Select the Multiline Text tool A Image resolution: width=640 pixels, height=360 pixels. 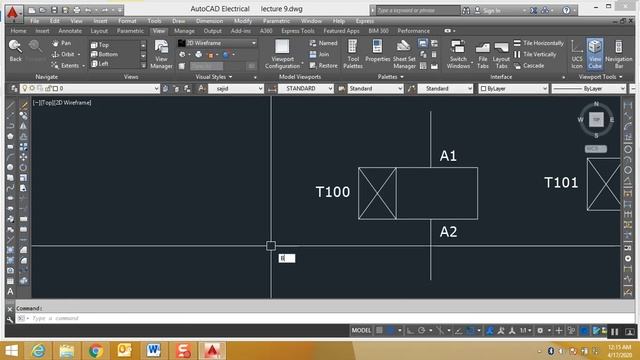click(10, 292)
